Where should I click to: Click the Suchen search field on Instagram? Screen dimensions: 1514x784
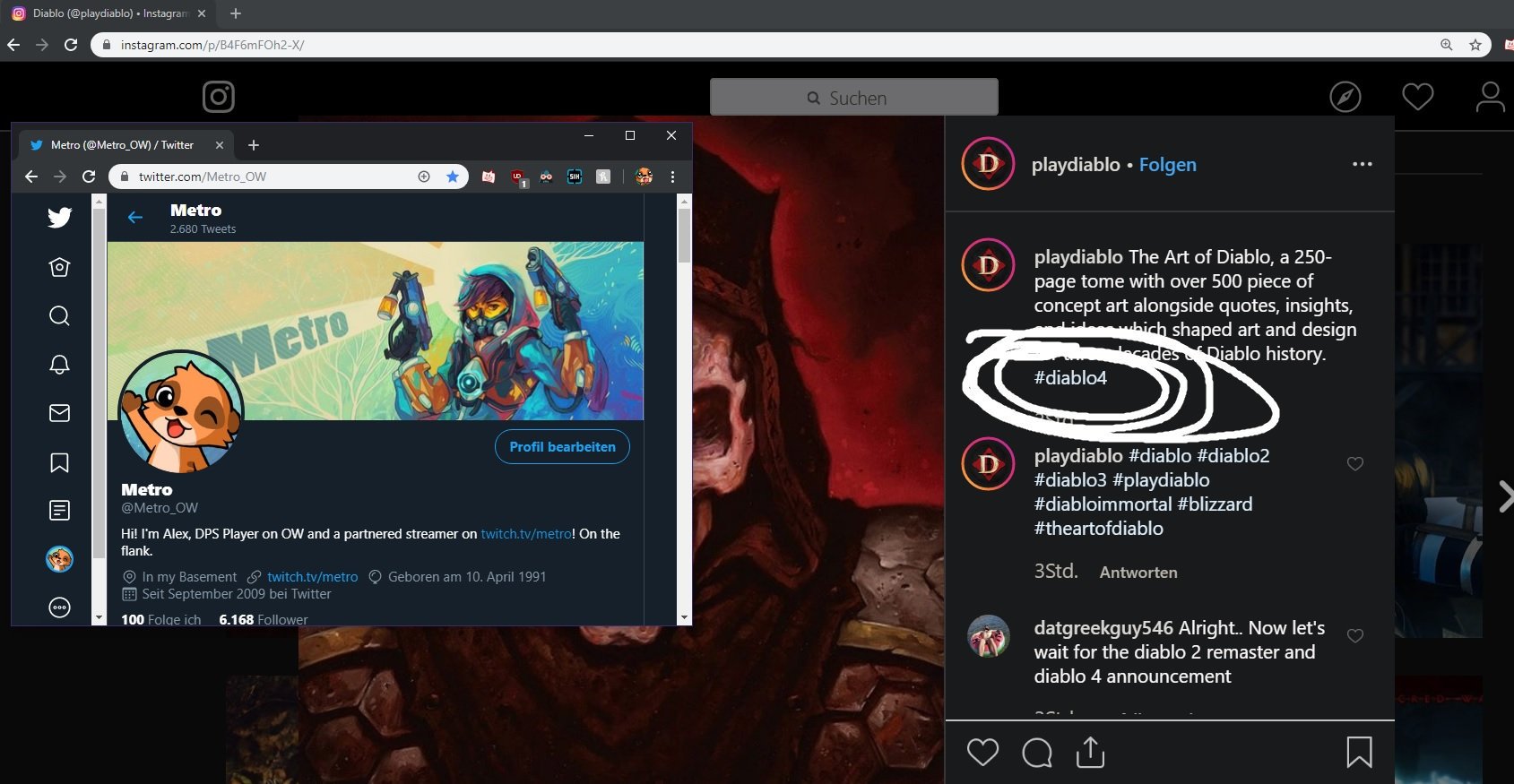[853, 97]
